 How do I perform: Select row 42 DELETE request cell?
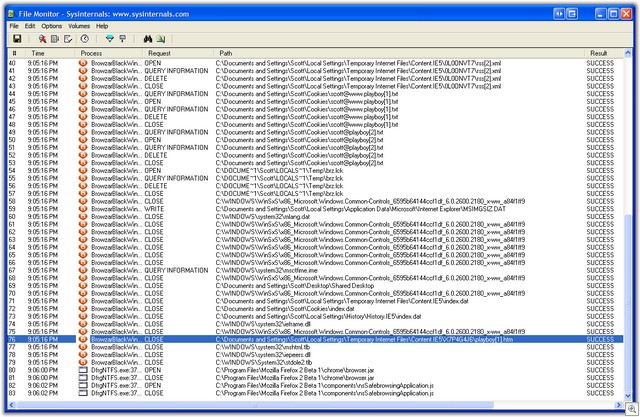coord(156,78)
